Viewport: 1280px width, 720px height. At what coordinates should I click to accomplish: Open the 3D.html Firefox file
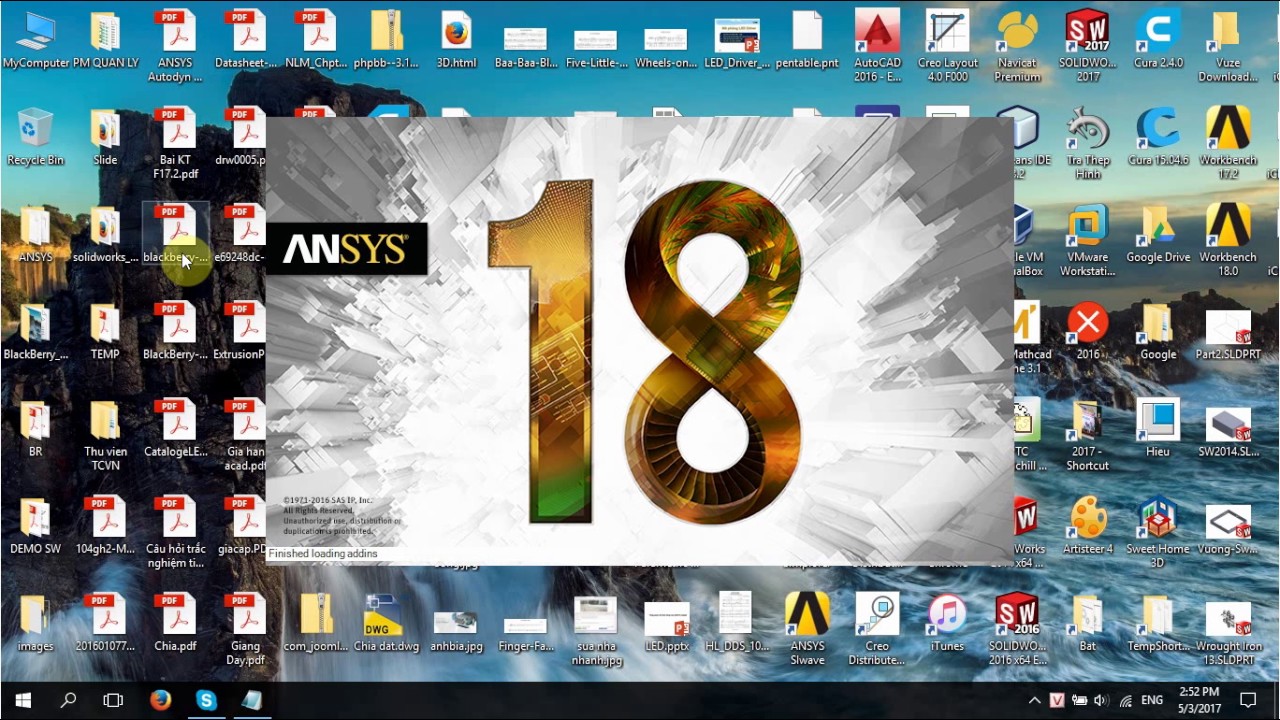click(456, 40)
